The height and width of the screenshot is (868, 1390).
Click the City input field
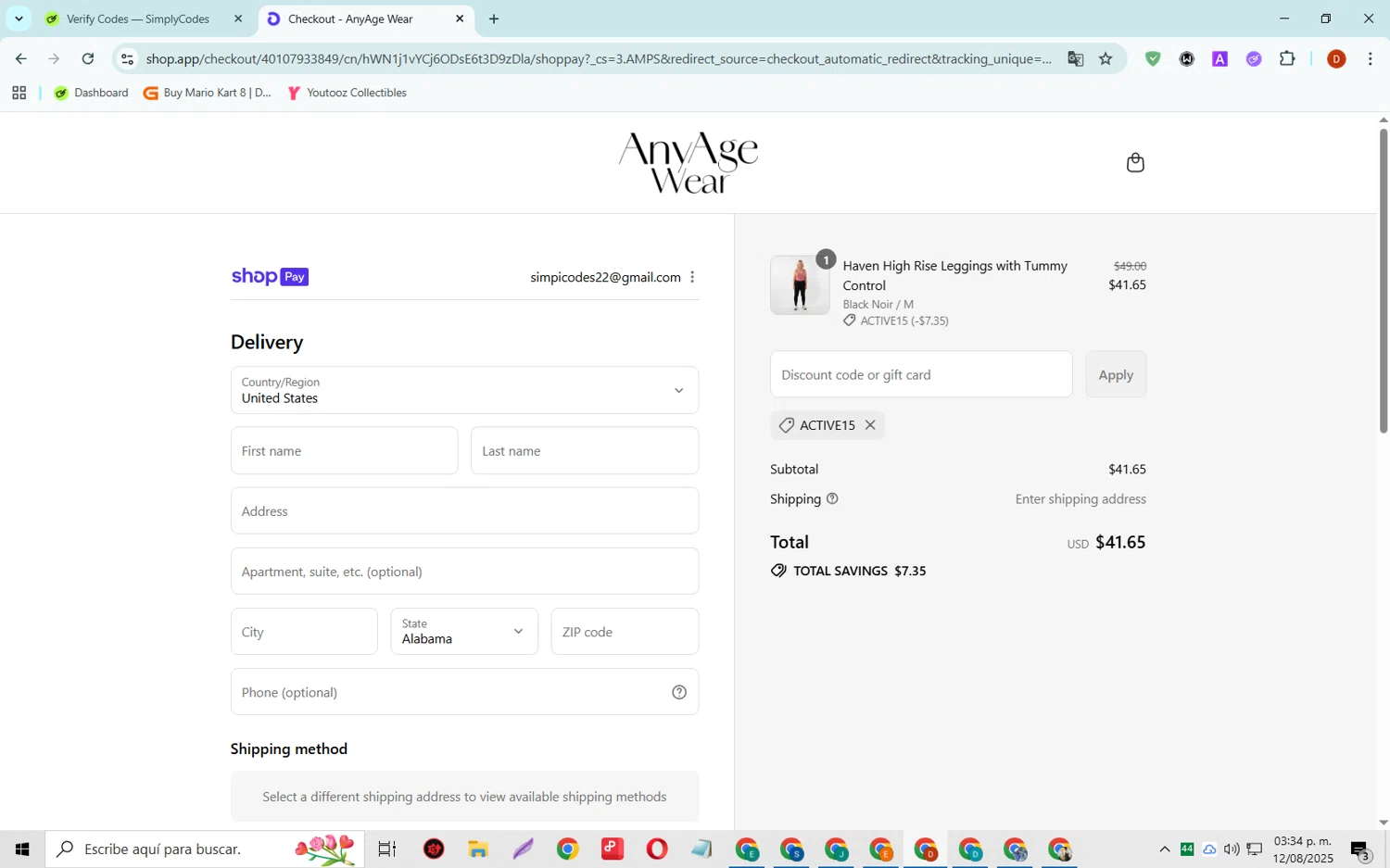pos(304,632)
